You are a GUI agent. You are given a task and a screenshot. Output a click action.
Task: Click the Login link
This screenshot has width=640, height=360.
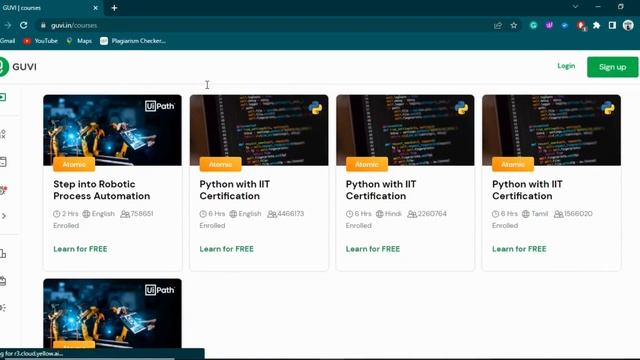pyautogui.click(x=566, y=66)
